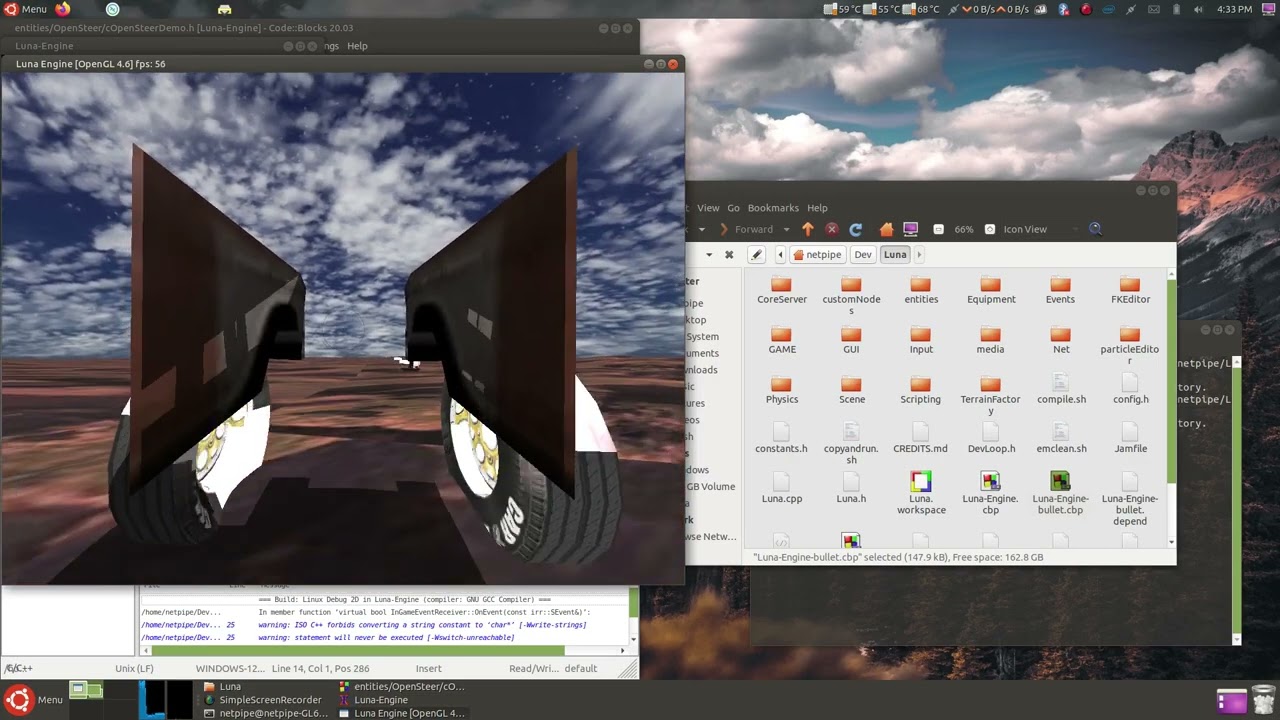1280x720 pixels.
Task: Open the GAME folder
Action: pos(782,341)
